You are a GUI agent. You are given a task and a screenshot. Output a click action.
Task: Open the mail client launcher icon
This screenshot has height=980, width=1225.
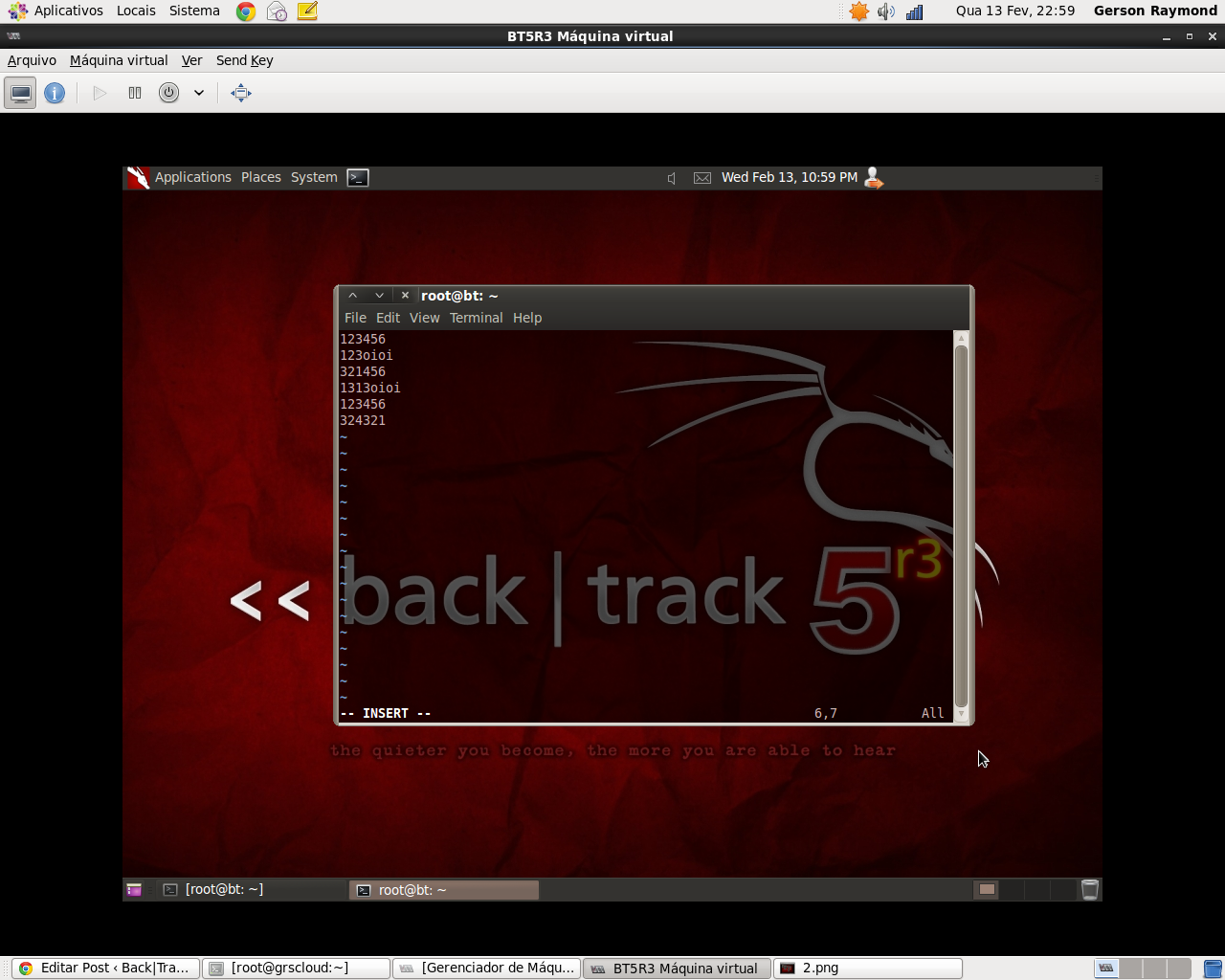[x=277, y=11]
